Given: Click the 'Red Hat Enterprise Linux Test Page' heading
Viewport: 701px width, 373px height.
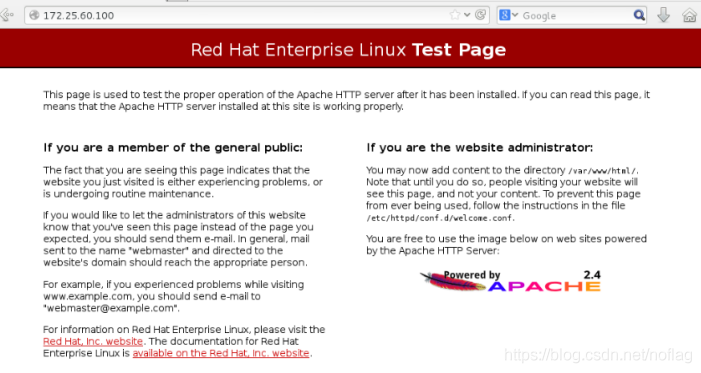Looking at the screenshot, I should click(348, 49).
